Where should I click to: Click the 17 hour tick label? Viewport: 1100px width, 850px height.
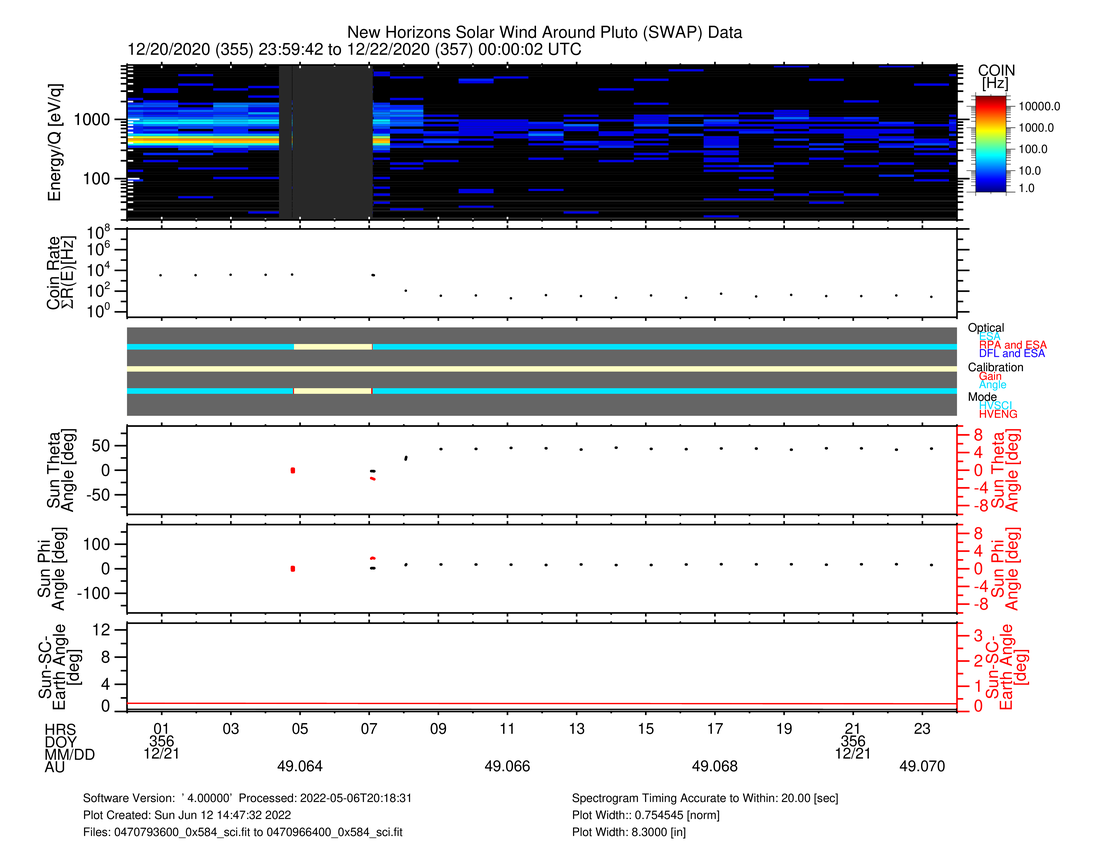716,728
